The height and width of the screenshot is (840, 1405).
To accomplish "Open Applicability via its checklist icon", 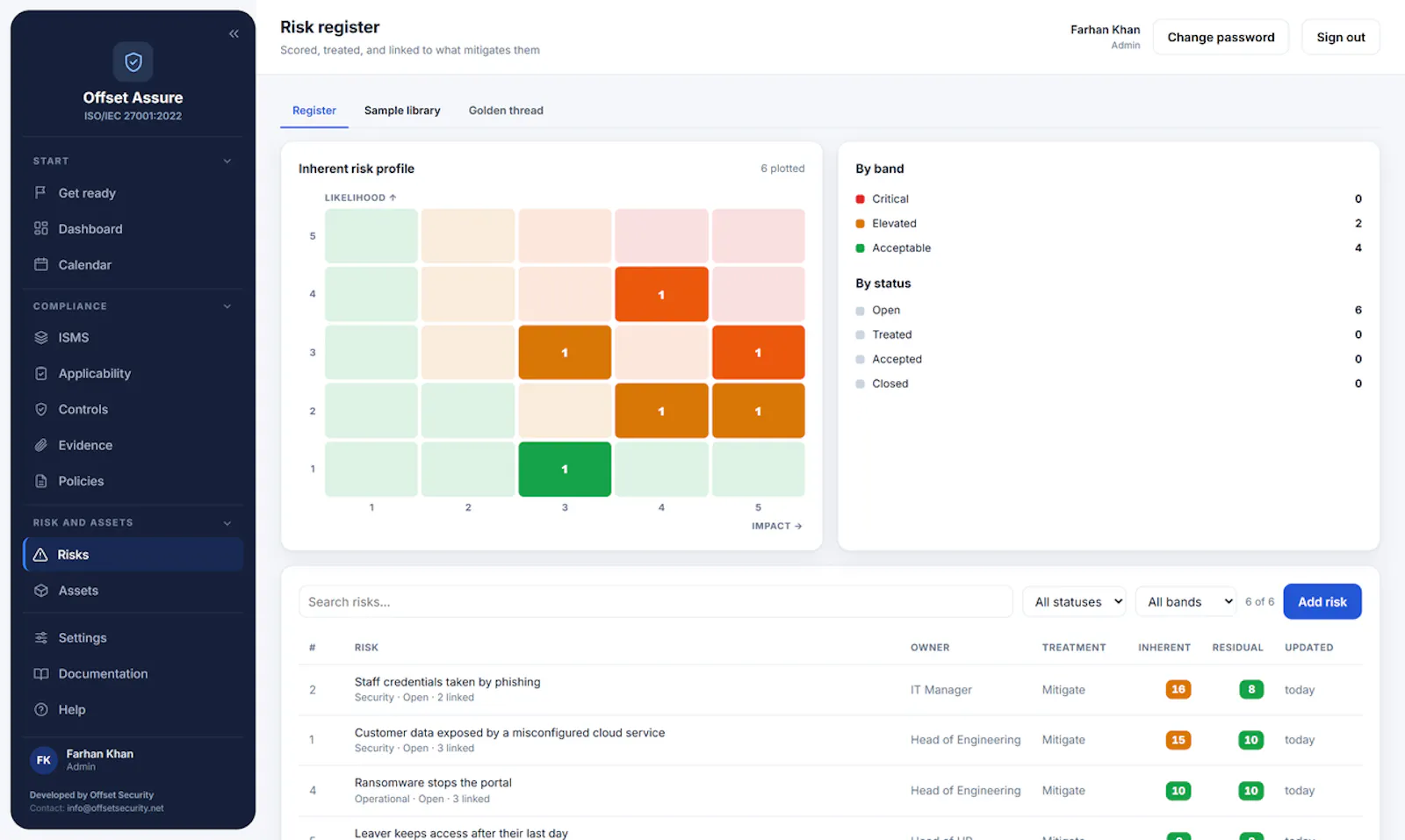I will click(40, 373).
